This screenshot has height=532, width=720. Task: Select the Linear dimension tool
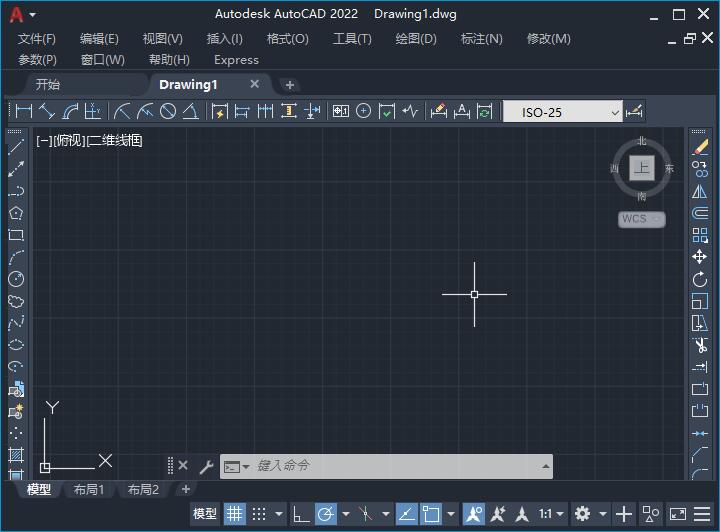pyautogui.click(x=24, y=112)
